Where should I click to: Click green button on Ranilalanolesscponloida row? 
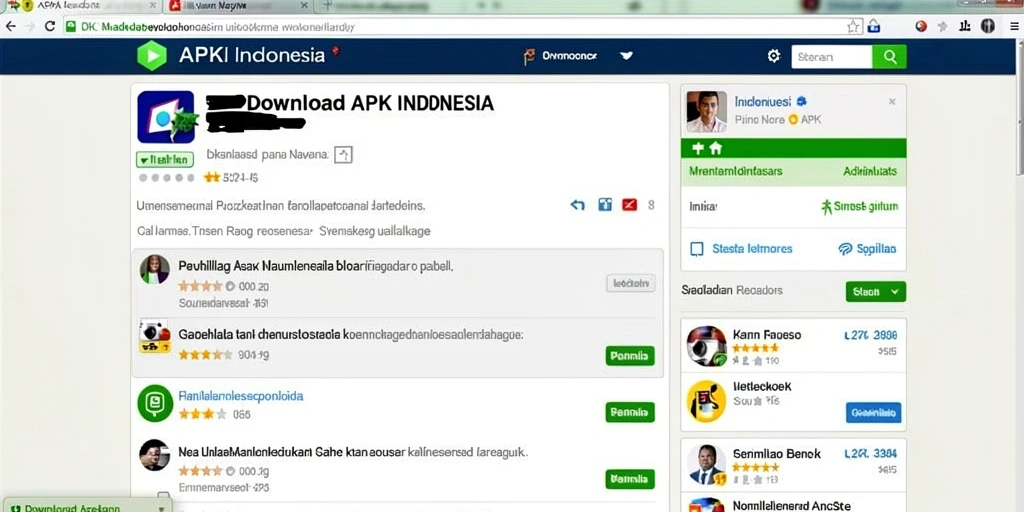click(630, 413)
